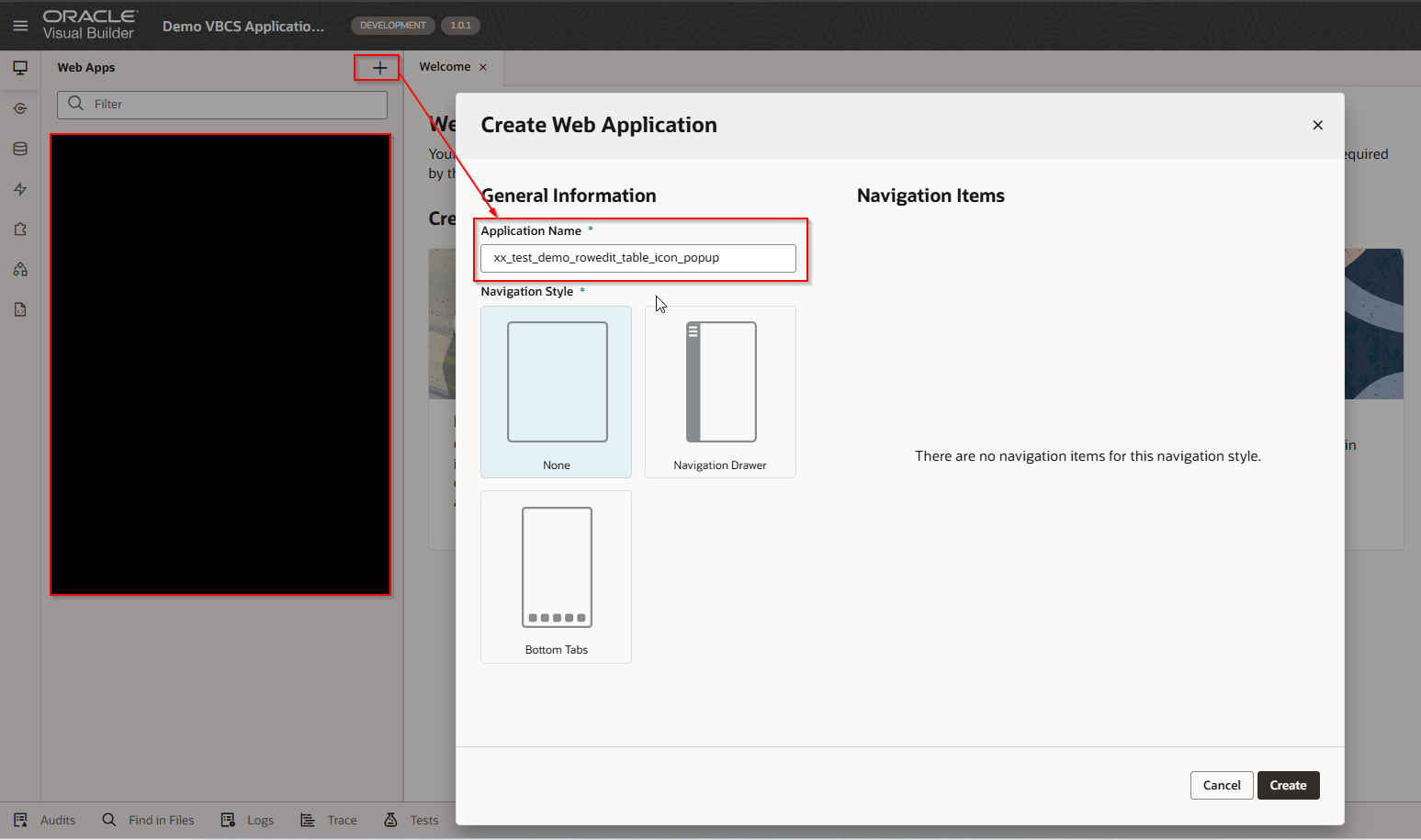Pick the Bottom Tabs navigation style
1421x840 pixels.
click(556, 577)
